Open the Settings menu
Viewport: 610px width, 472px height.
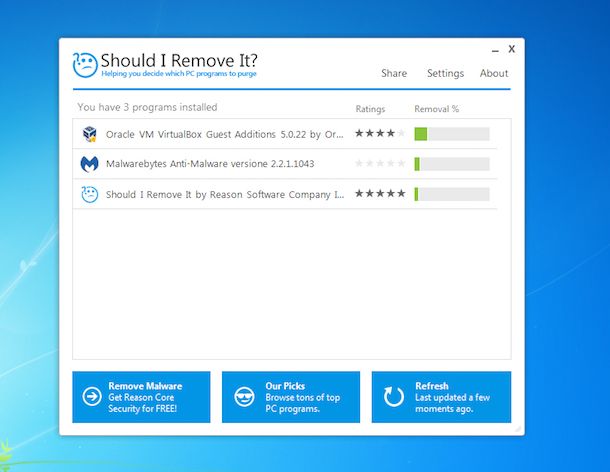pyautogui.click(x=445, y=73)
